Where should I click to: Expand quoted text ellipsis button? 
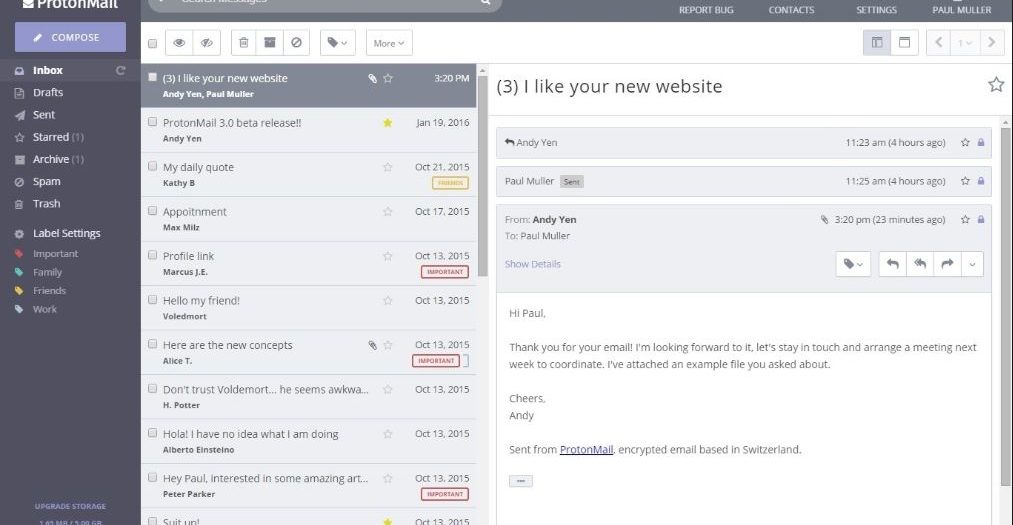[521, 481]
